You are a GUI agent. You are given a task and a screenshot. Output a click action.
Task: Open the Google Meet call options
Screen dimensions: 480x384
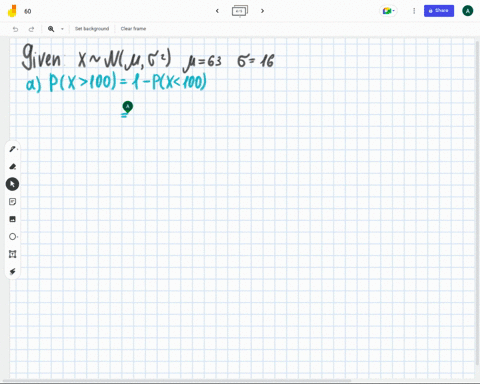pyautogui.click(x=388, y=11)
